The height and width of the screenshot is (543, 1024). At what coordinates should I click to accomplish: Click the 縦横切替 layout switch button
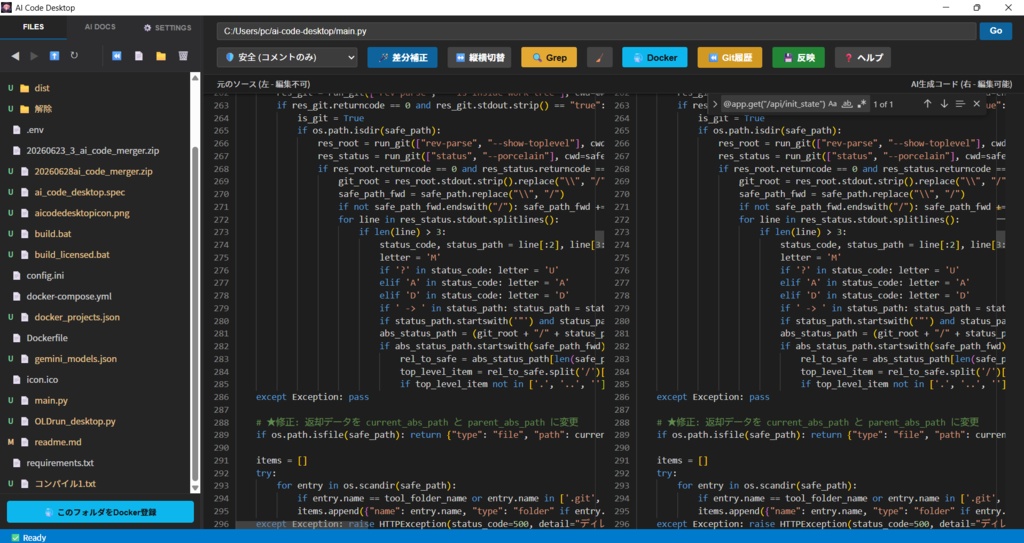pos(479,58)
